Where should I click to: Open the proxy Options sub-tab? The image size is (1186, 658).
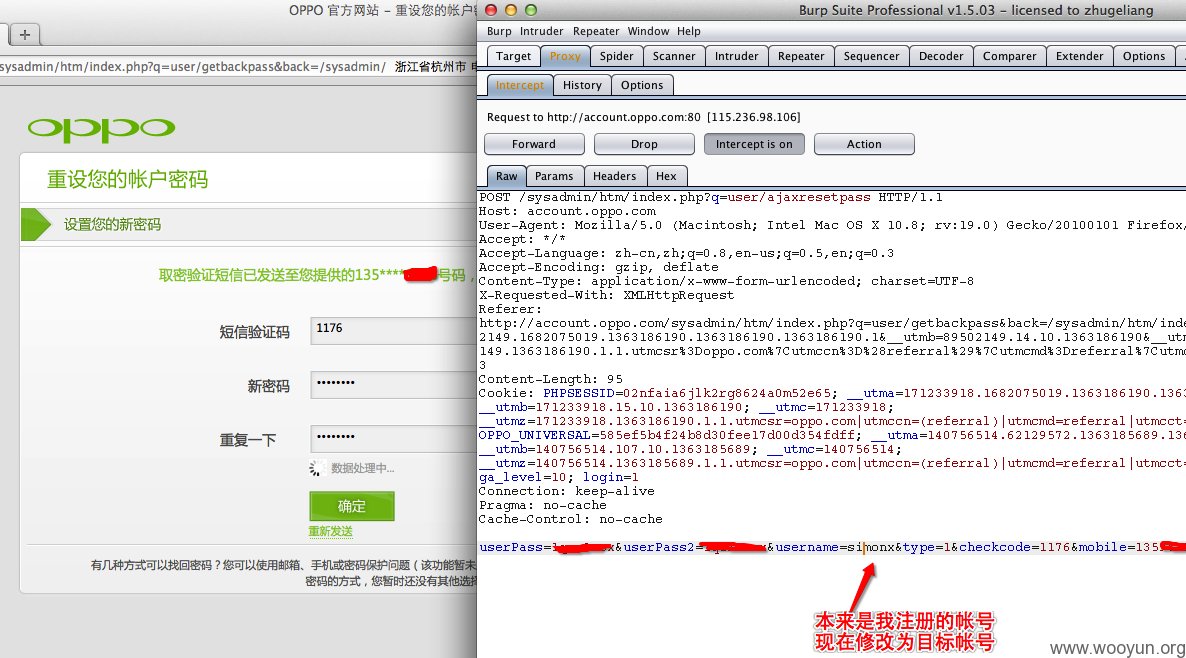[x=641, y=85]
